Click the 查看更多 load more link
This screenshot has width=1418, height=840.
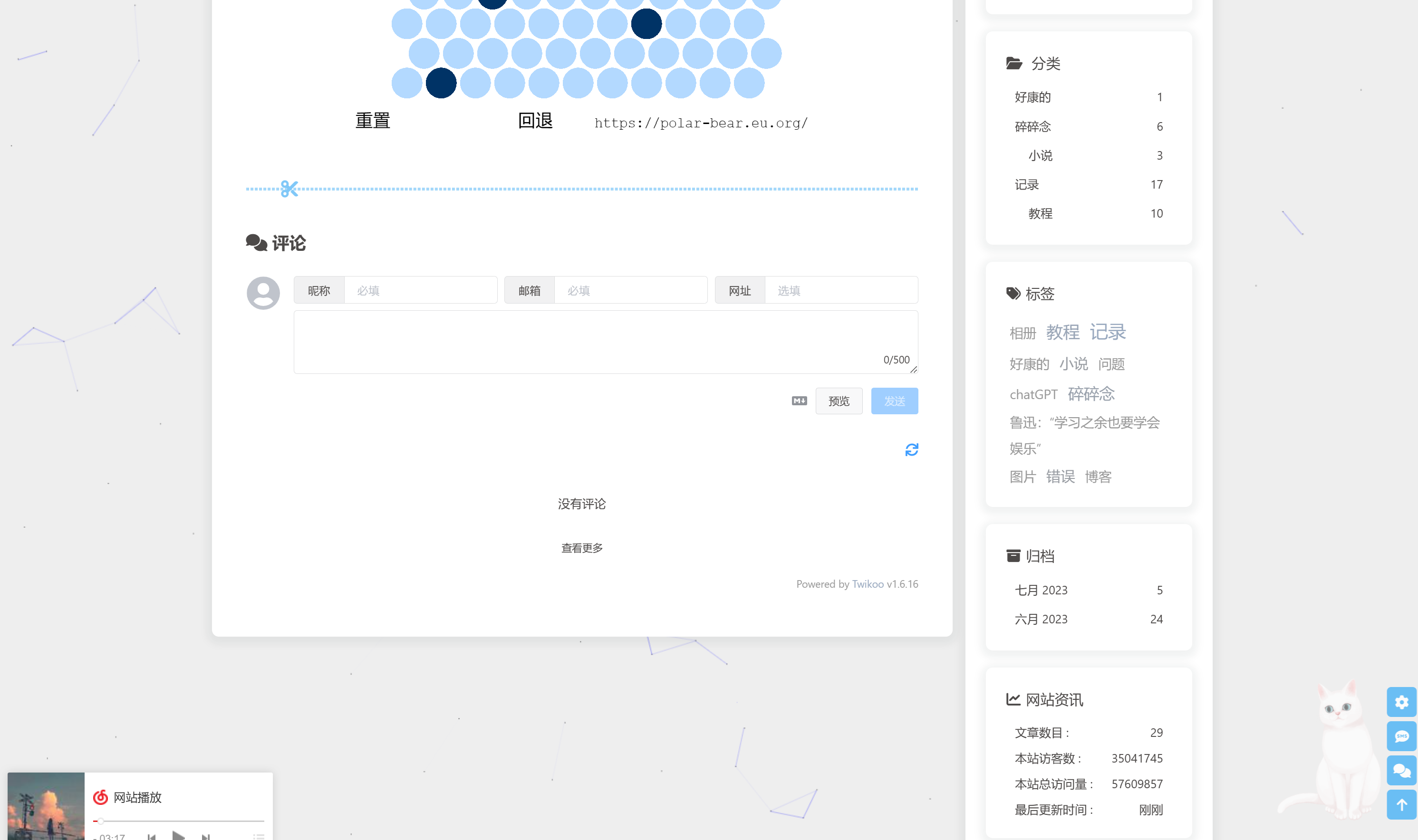click(x=581, y=548)
